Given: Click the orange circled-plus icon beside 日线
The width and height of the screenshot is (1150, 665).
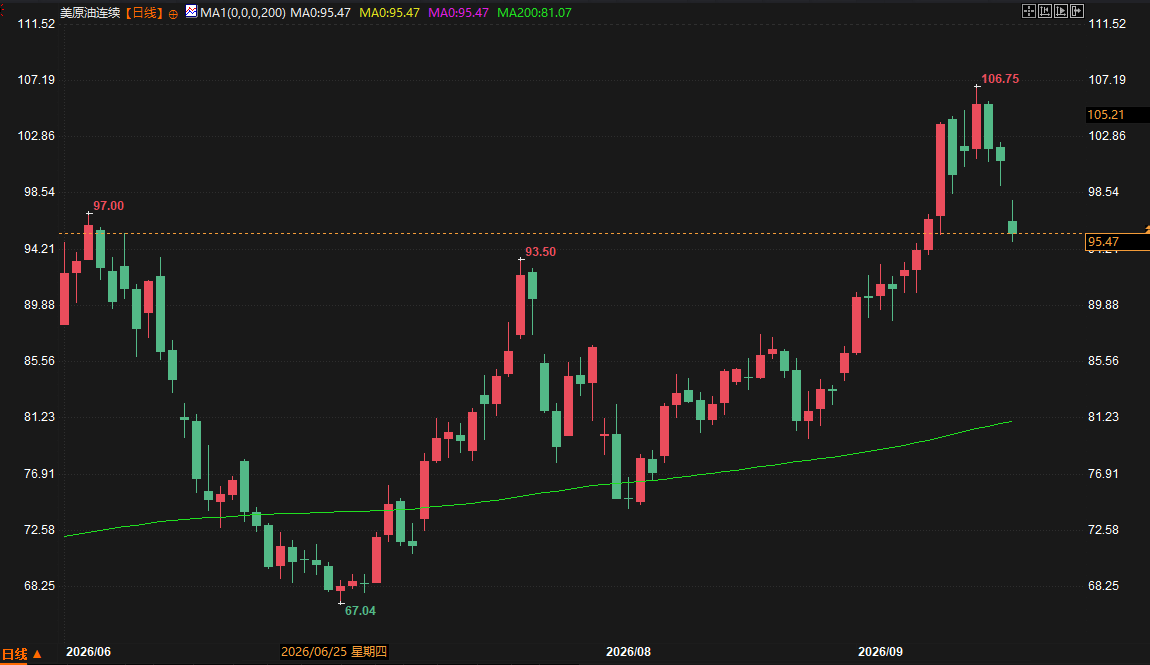Looking at the screenshot, I should point(173,14).
